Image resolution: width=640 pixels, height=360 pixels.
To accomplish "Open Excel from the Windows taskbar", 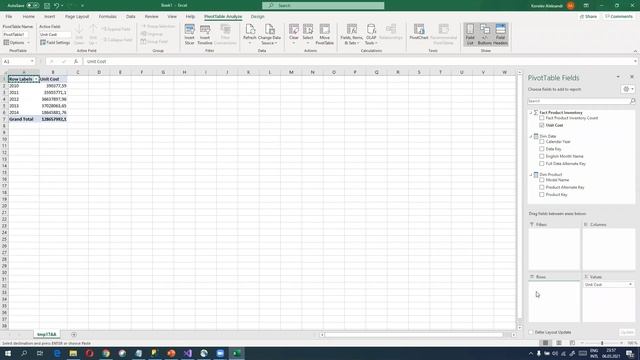I will click(236, 353).
